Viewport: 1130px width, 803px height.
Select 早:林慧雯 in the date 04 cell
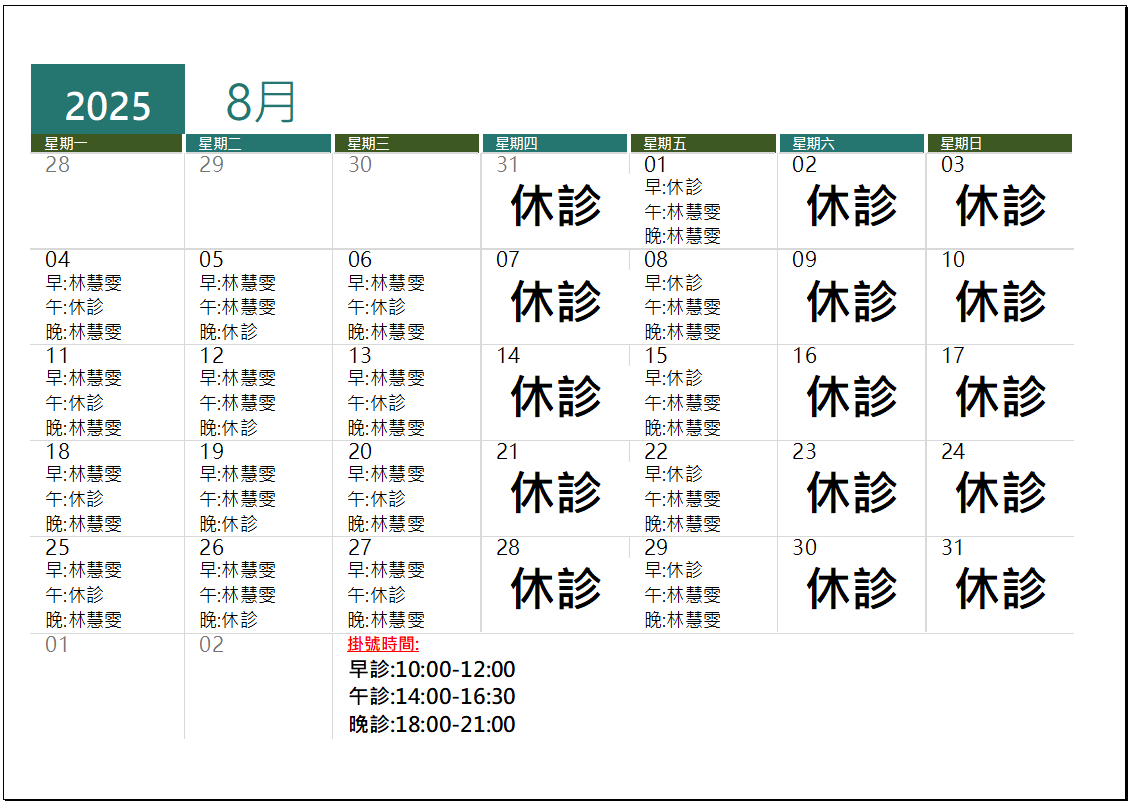click(84, 283)
